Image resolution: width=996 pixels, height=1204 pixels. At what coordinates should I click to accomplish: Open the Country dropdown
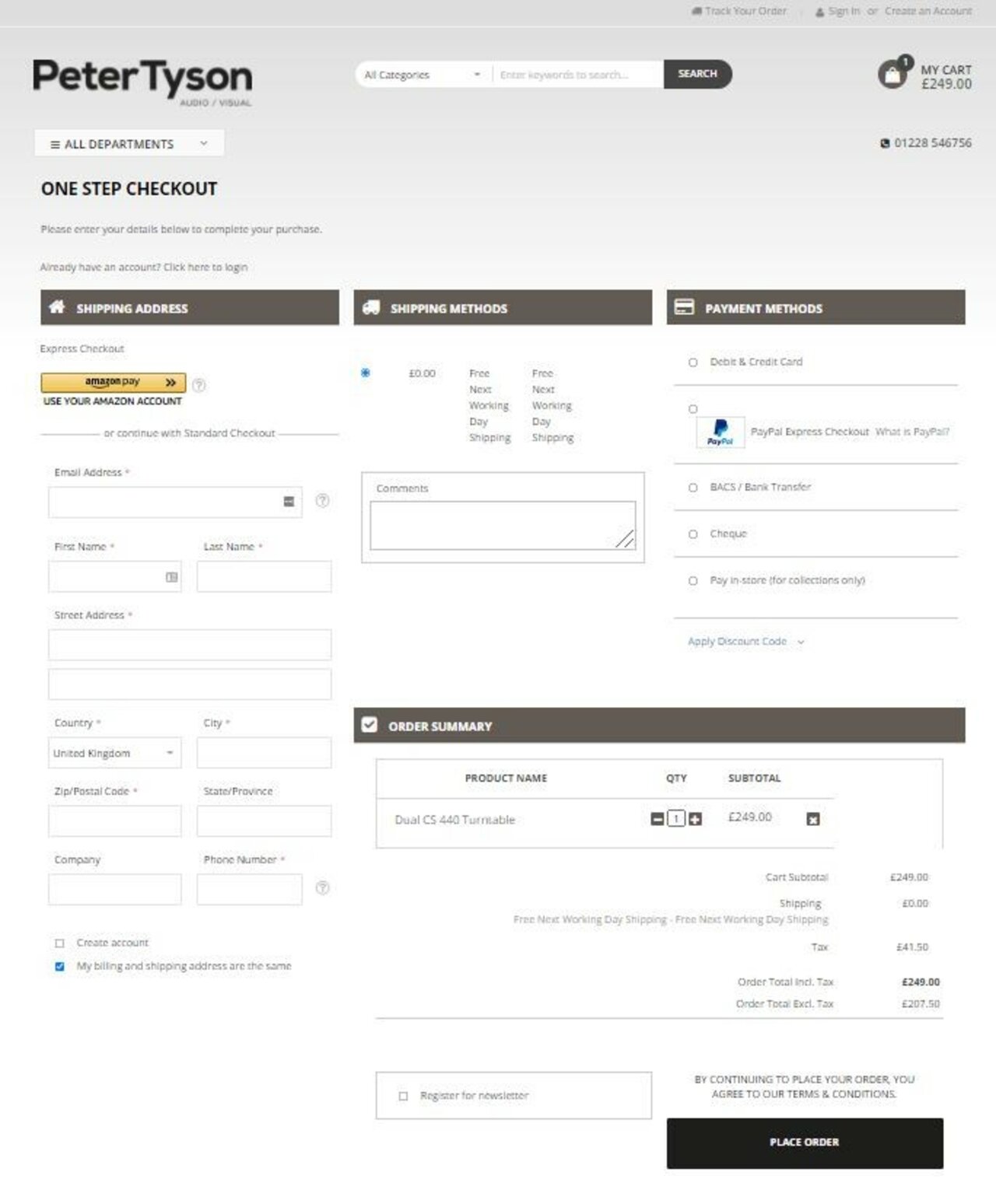point(114,753)
